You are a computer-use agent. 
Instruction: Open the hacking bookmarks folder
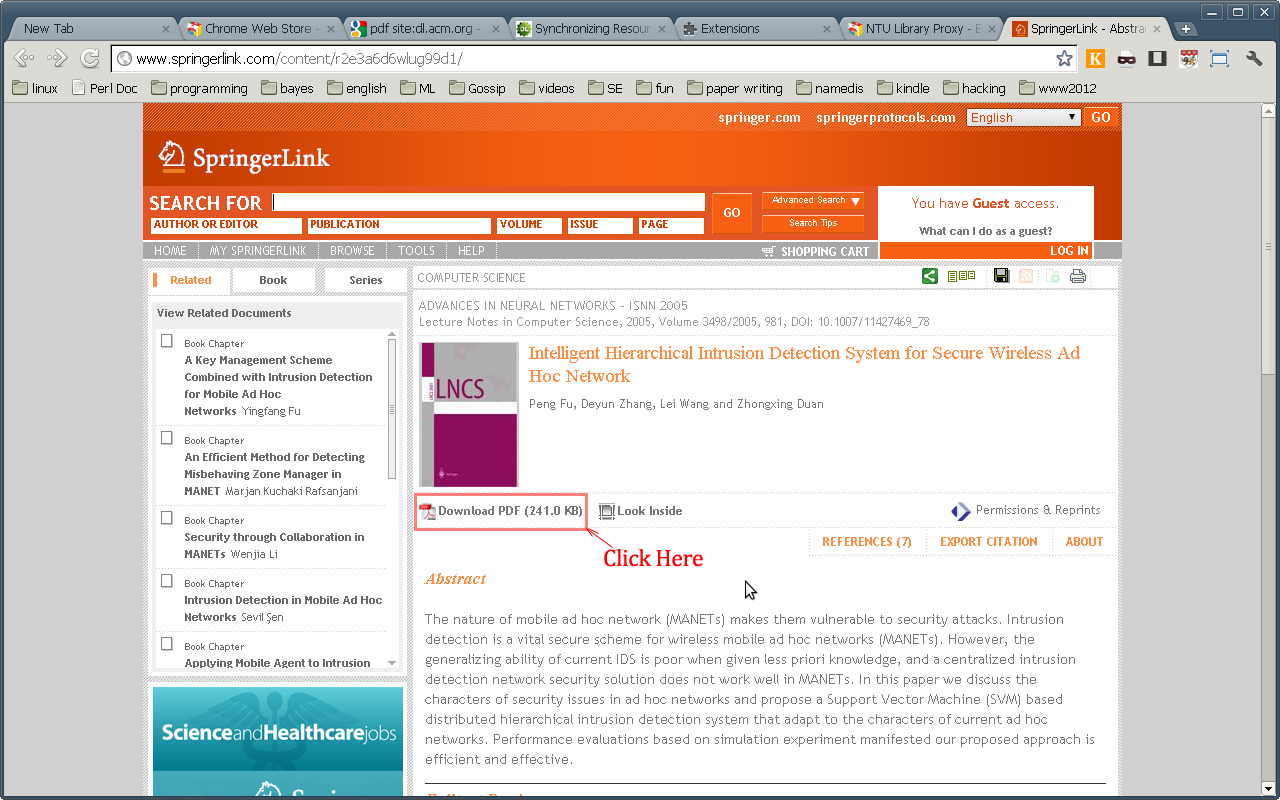(974, 88)
